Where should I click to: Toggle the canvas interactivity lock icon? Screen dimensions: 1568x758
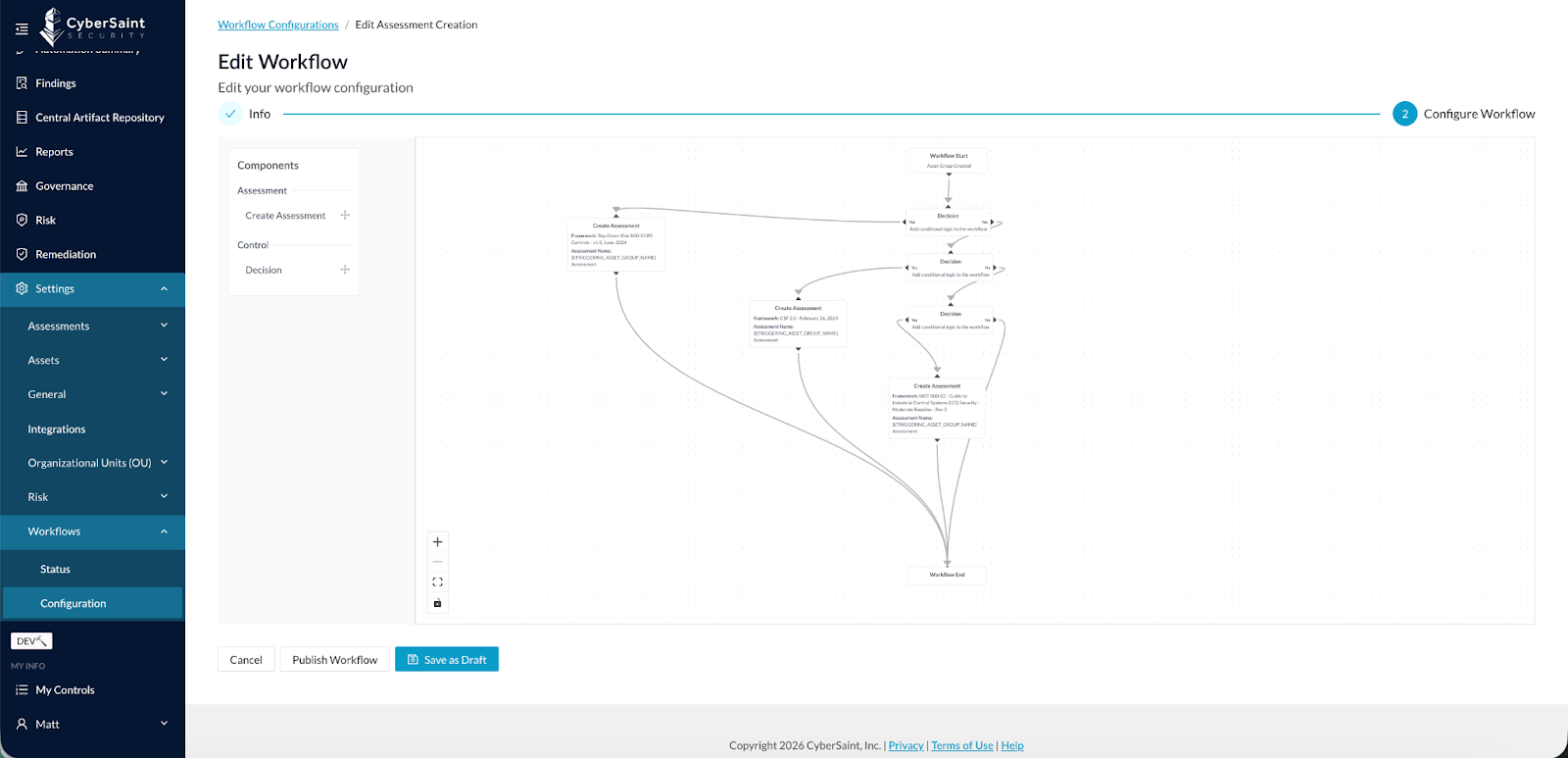[x=437, y=603]
